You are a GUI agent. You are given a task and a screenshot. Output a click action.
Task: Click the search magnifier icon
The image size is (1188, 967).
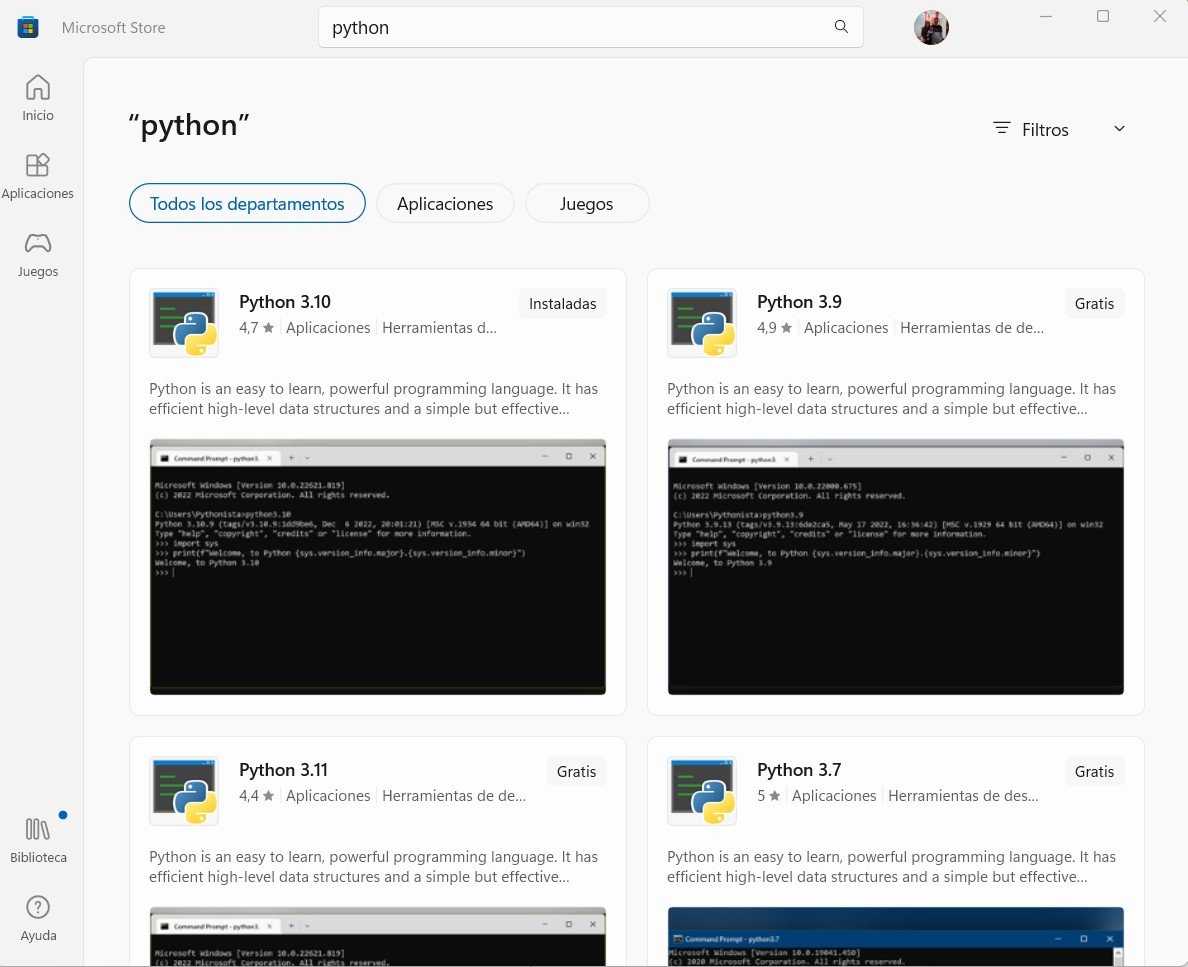tap(841, 27)
